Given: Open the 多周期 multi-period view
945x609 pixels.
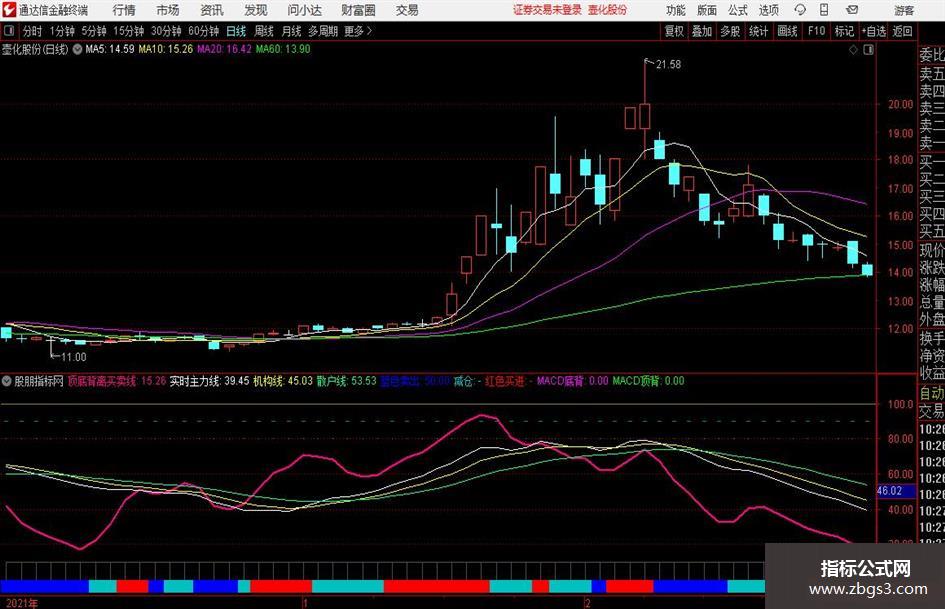Looking at the screenshot, I should coord(323,31).
